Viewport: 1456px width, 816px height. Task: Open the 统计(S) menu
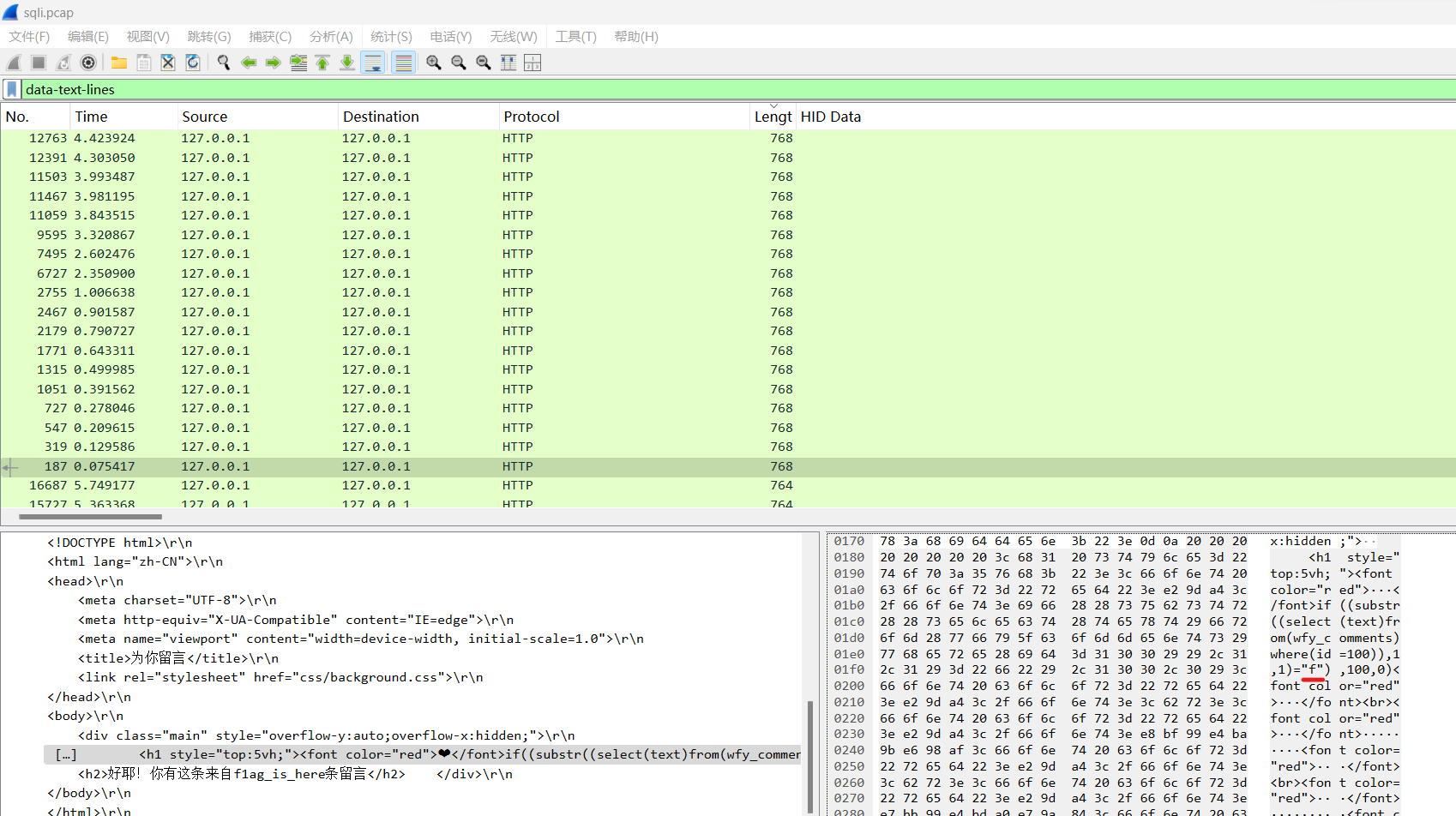coord(391,37)
